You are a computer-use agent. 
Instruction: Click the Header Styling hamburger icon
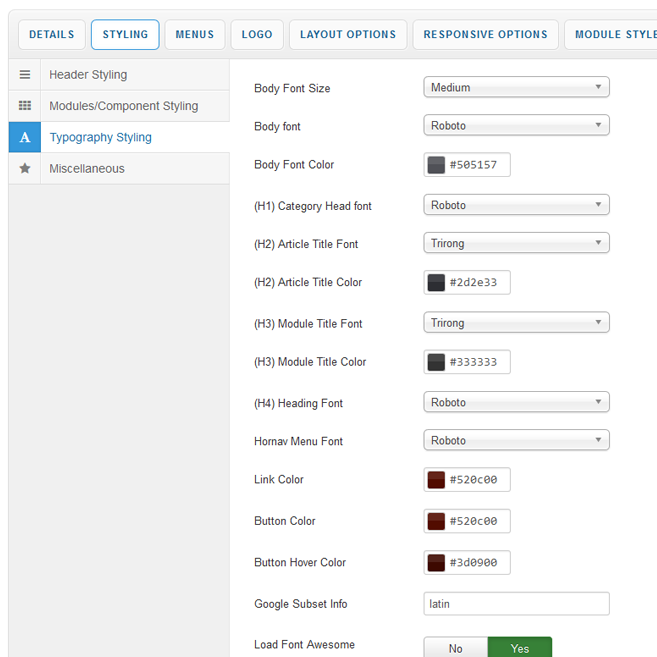tap(25, 75)
